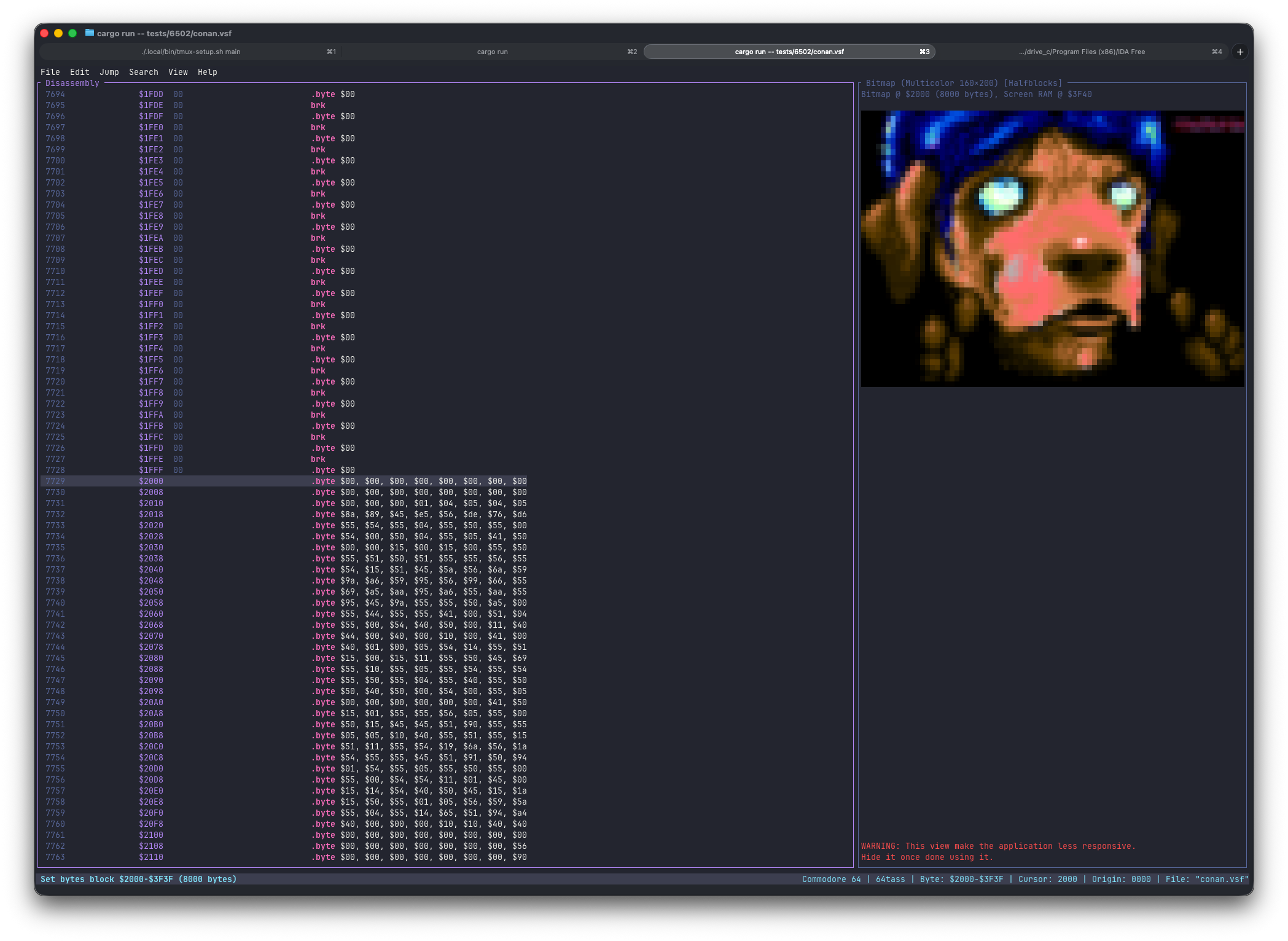Image resolution: width=1288 pixels, height=941 pixels.
Task: Click the Disassembly panel header label
Action: click(x=72, y=82)
